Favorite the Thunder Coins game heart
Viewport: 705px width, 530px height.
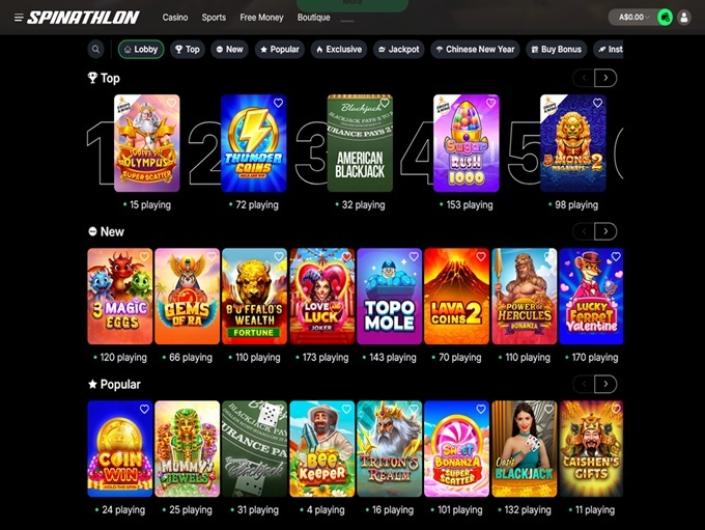pyautogui.click(x=278, y=103)
